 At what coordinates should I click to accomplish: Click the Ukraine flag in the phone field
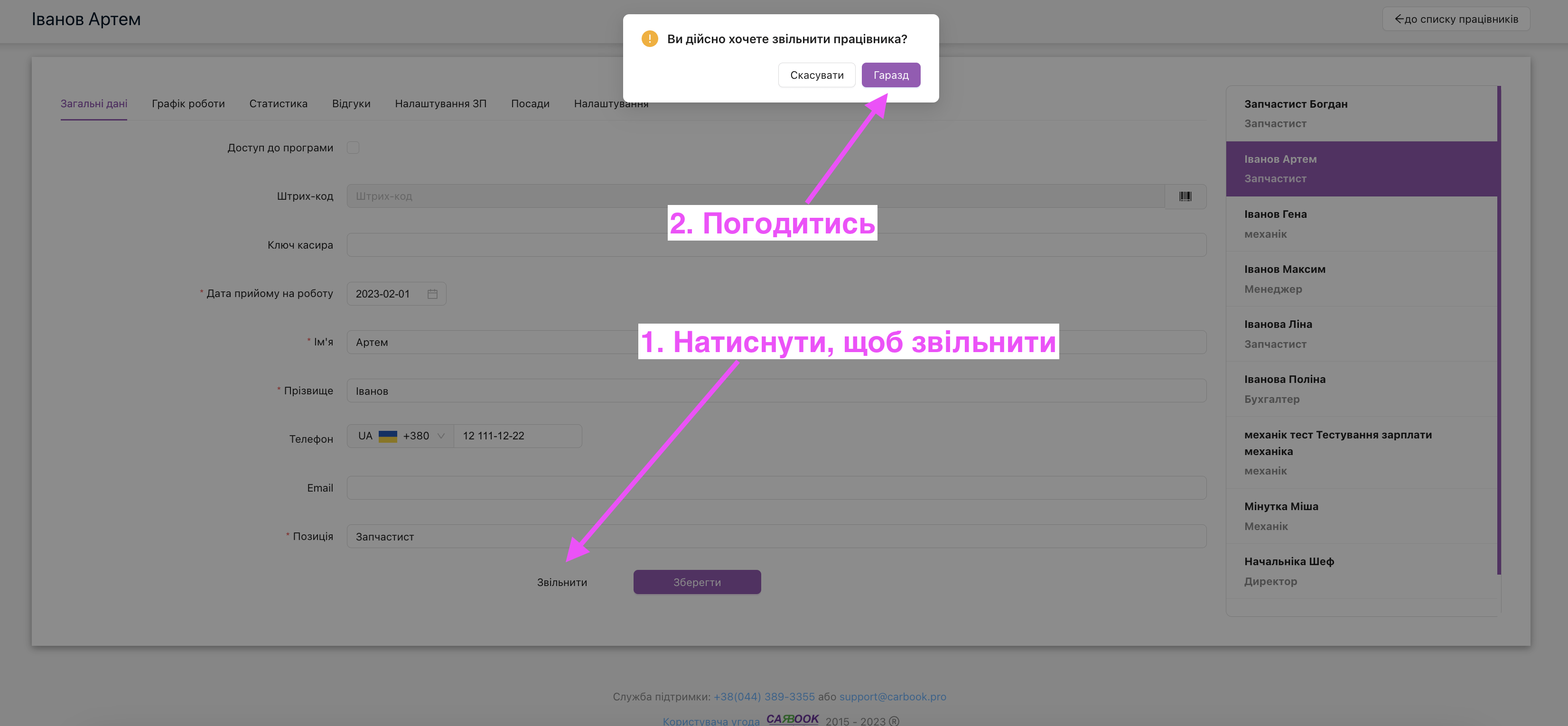coord(388,436)
